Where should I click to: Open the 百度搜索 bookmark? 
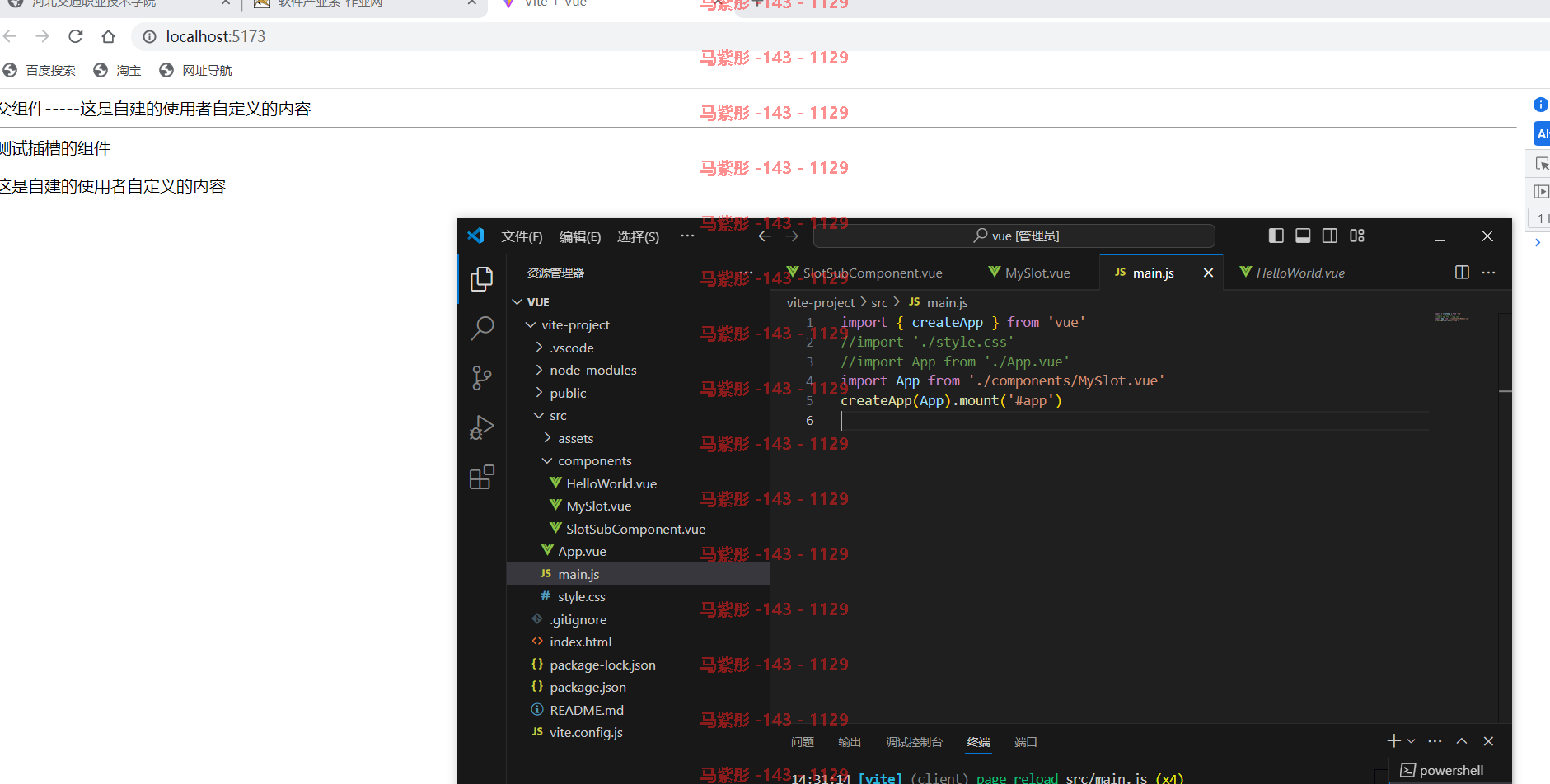coord(39,71)
